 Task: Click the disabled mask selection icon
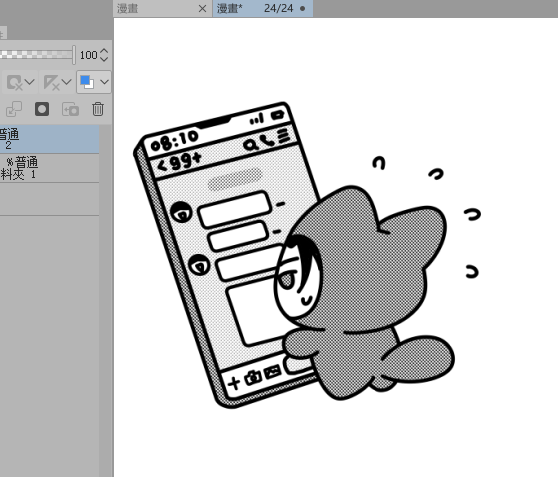tap(15, 83)
